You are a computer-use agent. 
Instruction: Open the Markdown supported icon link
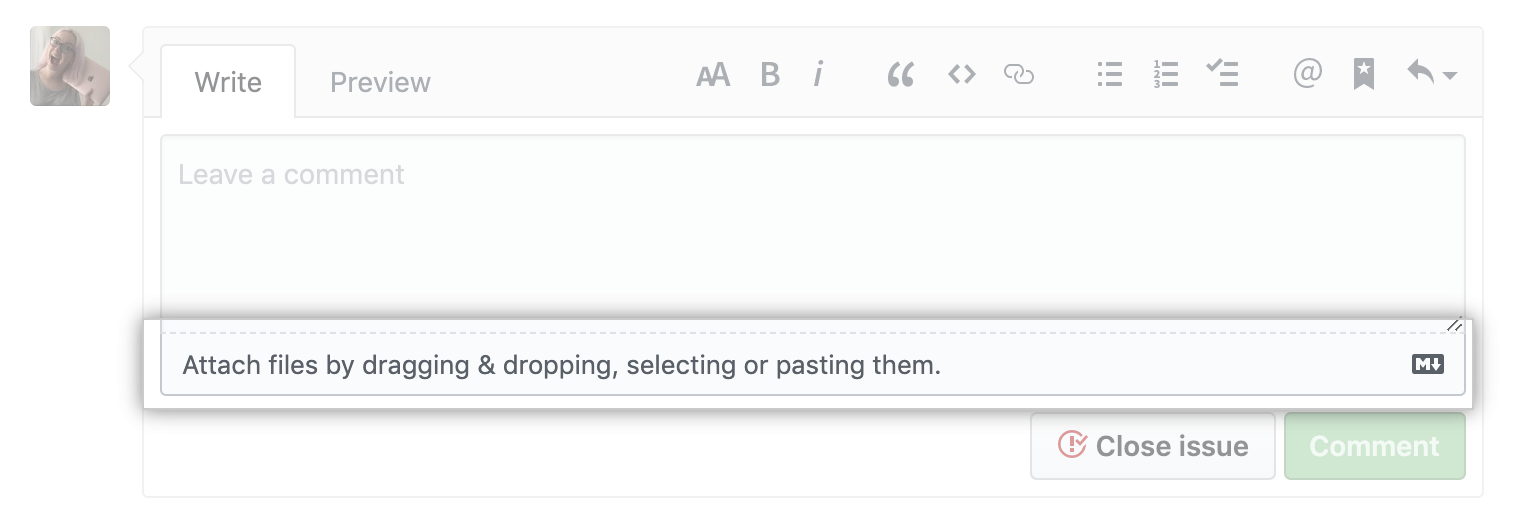pyautogui.click(x=1427, y=365)
